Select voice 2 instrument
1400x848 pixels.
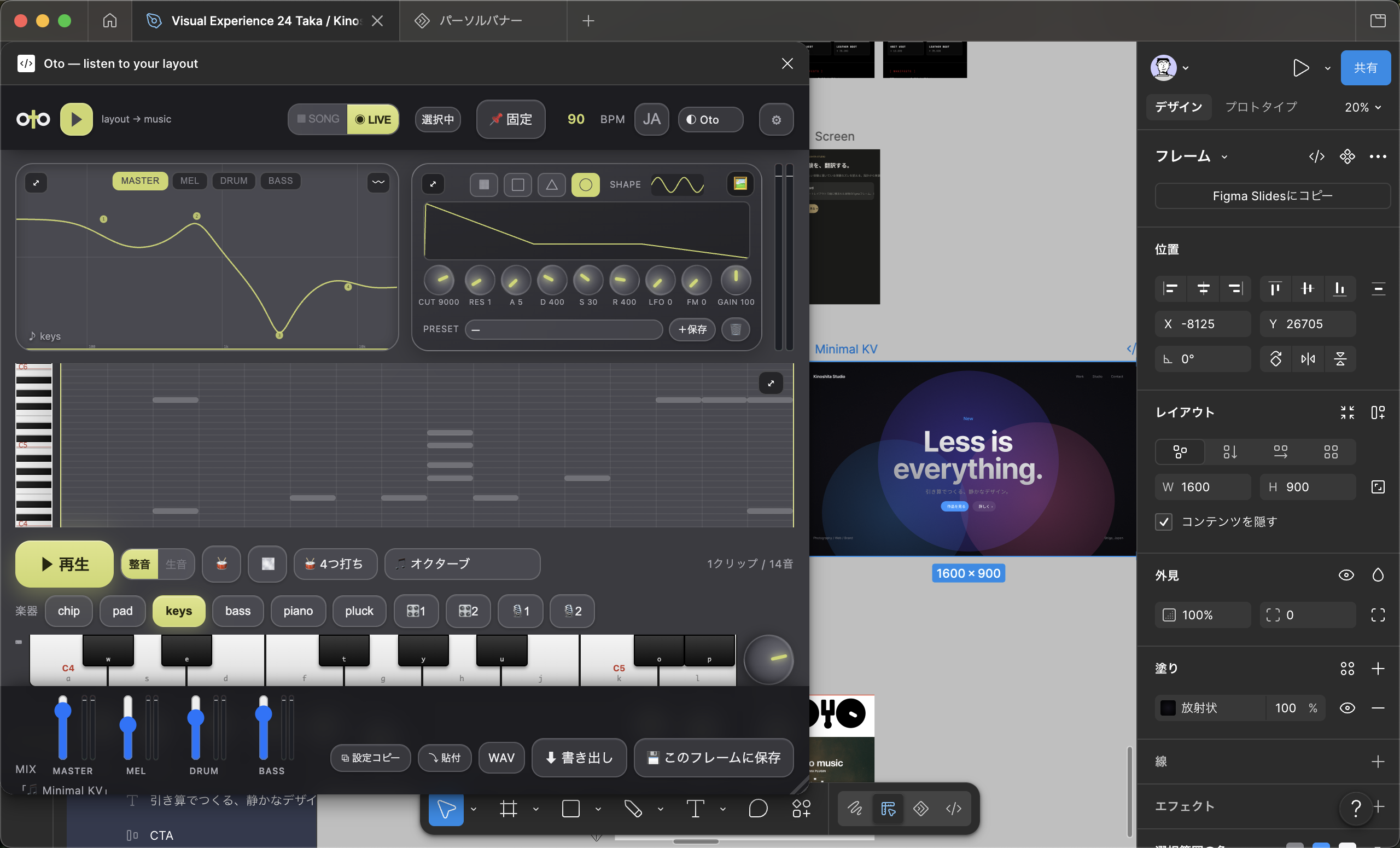pos(572,611)
